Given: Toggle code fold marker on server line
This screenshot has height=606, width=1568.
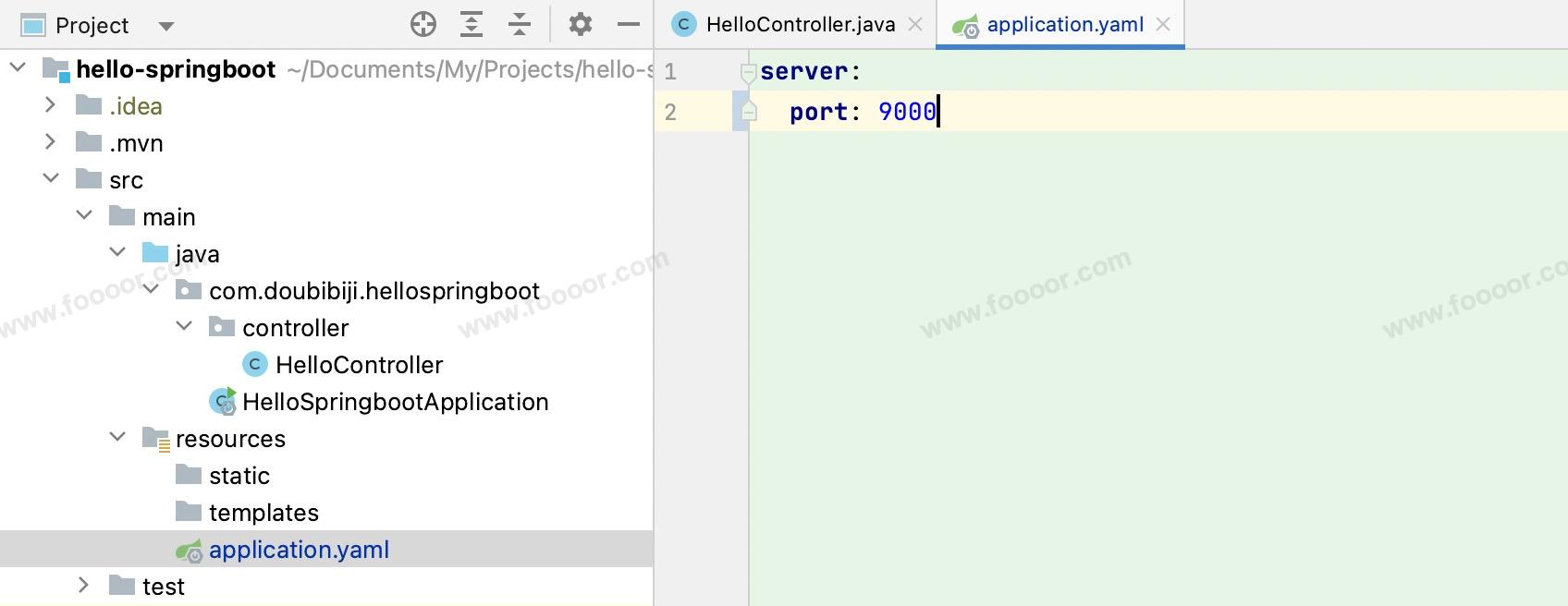Looking at the screenshot, I should (x=749, y=72).
